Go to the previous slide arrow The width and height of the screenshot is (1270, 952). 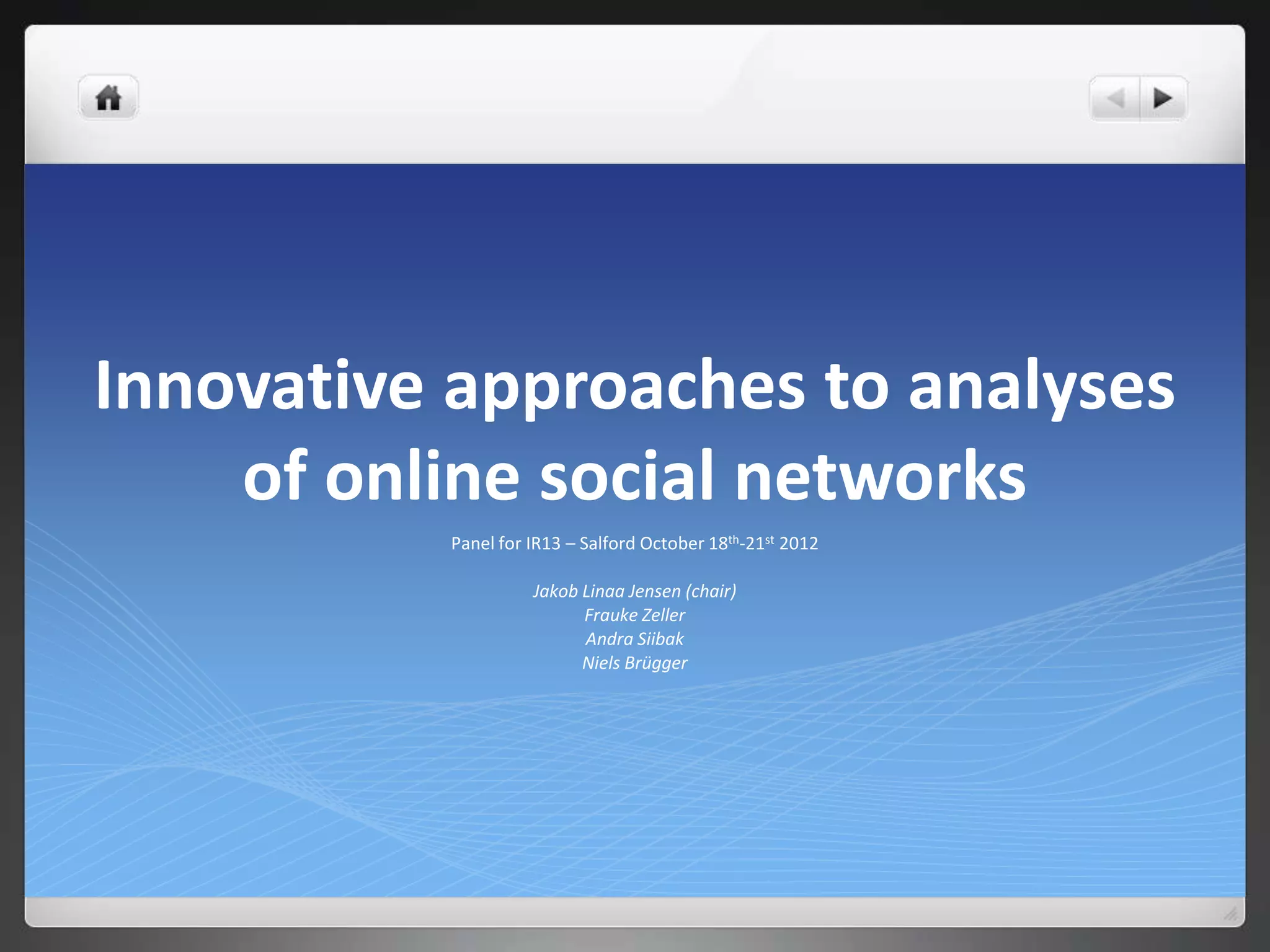[x=1115, y=98]
